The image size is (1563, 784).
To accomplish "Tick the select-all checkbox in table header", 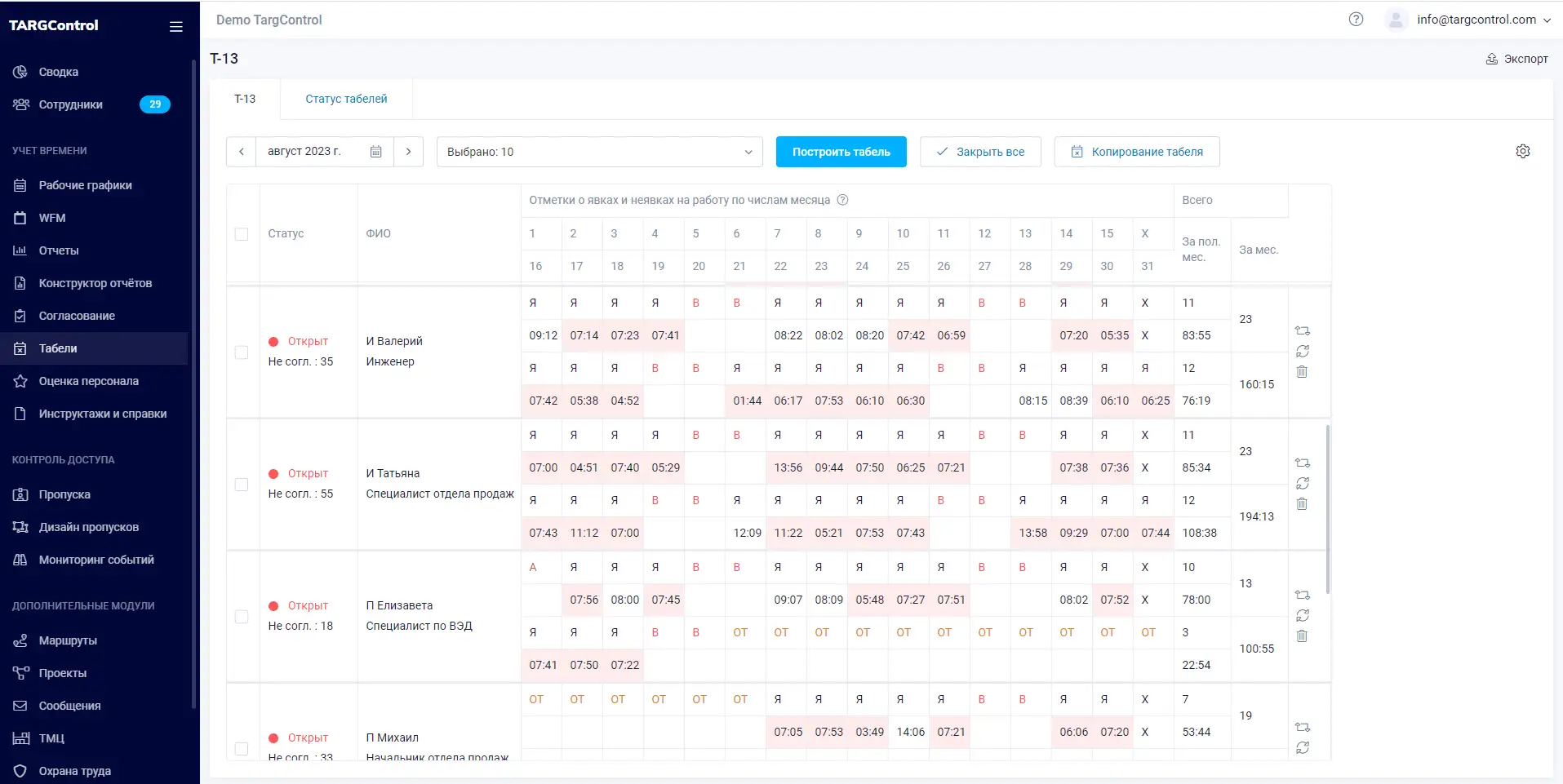I will (x=242, y=234).
